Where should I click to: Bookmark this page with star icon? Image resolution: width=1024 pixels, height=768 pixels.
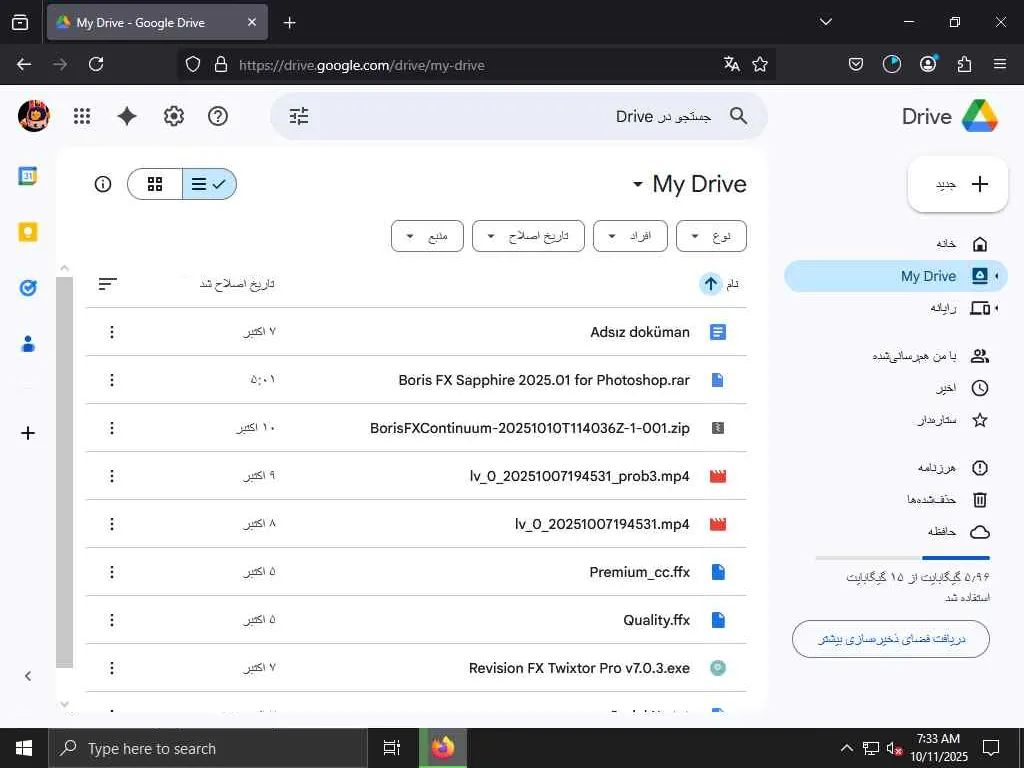pyautogui.click(x=760, y=64)
